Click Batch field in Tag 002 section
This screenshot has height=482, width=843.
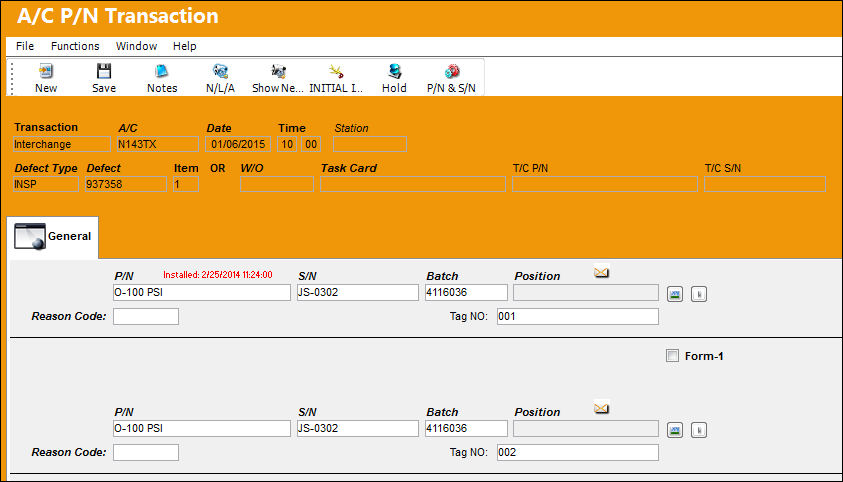pyautogui.click(x=466, y=428)
